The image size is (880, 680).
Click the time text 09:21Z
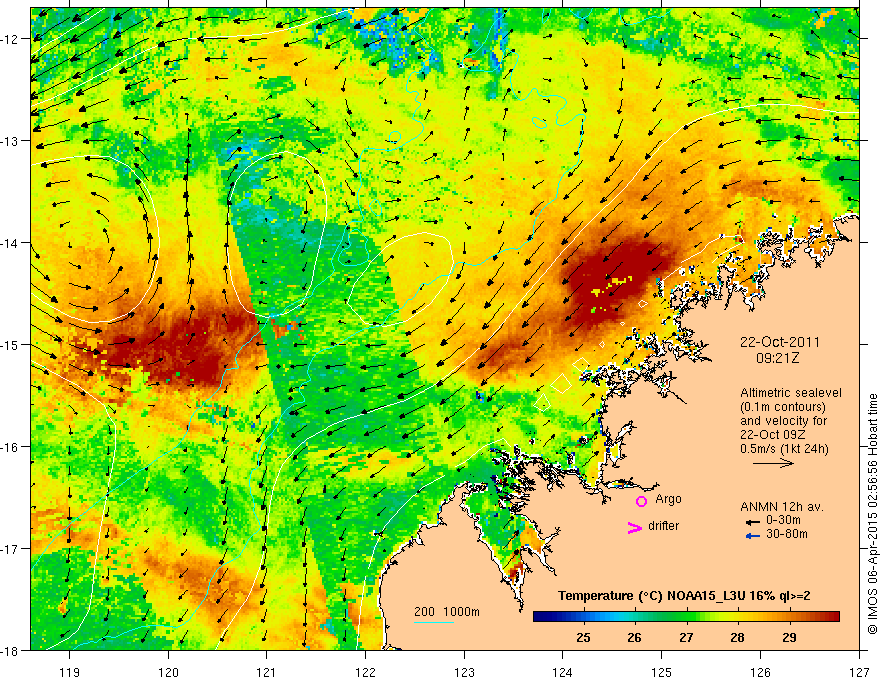click(x=778, y=358)
